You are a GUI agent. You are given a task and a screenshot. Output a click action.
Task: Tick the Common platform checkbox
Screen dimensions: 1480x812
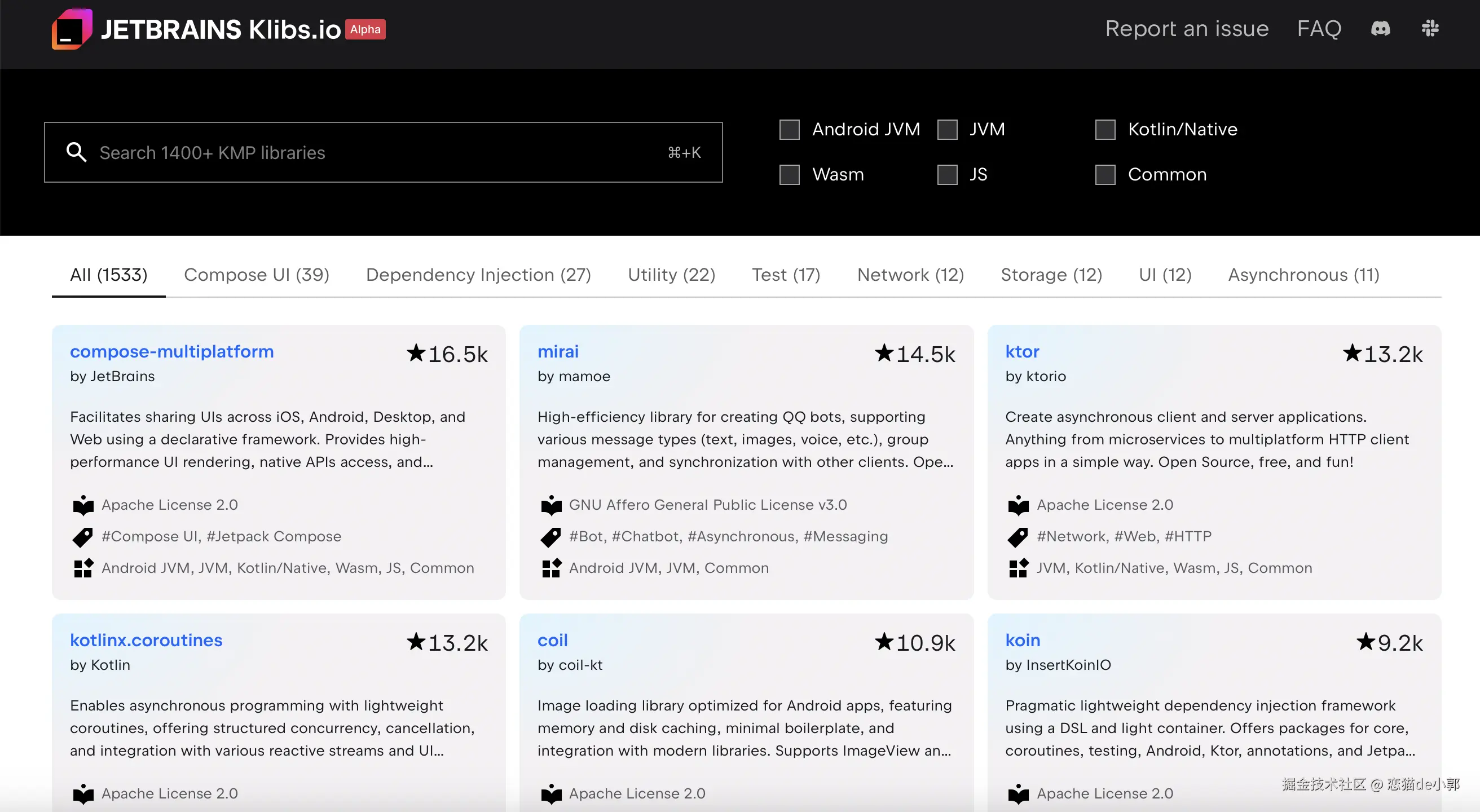coord(1105,175)
